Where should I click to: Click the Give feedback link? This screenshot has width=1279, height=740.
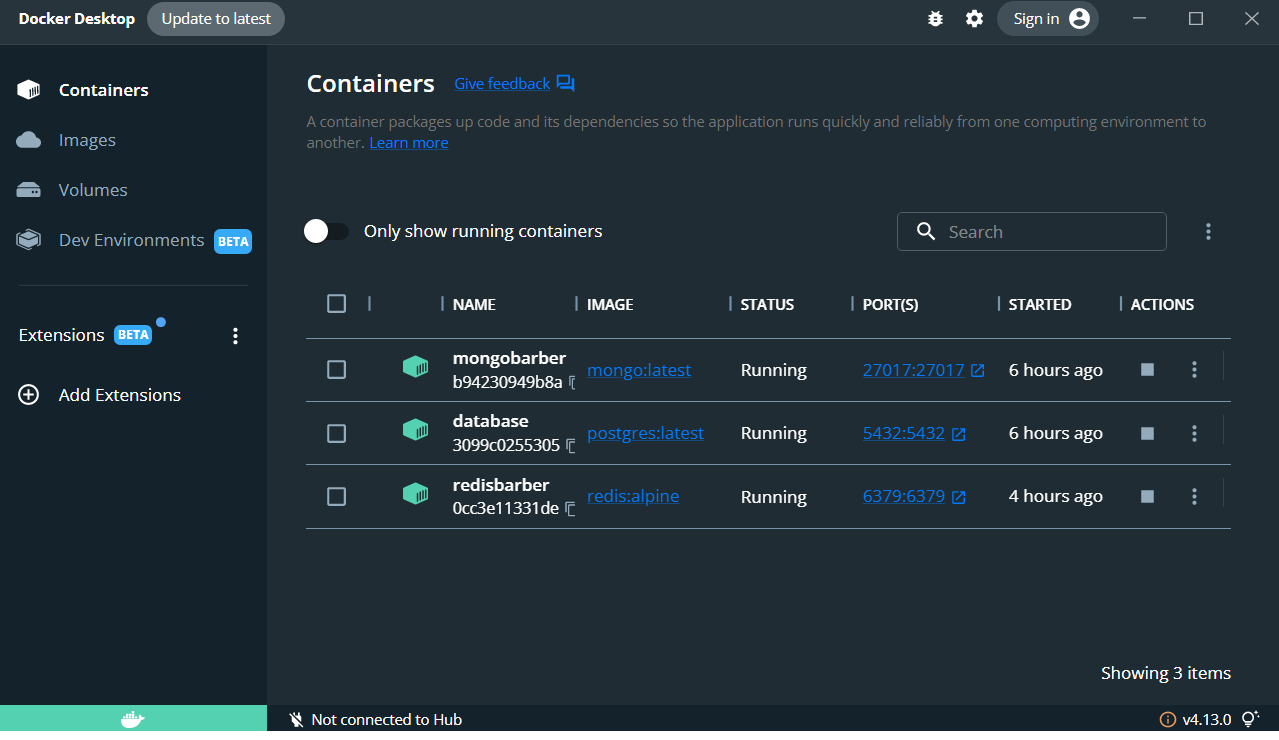pyautogui.click(x=501, y=83)
